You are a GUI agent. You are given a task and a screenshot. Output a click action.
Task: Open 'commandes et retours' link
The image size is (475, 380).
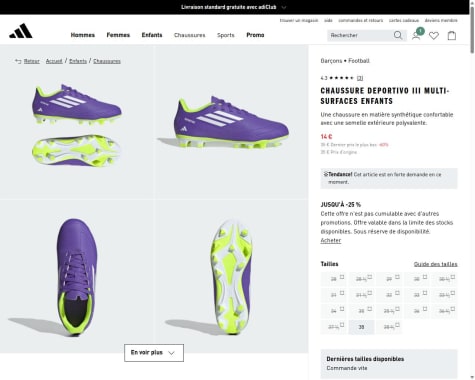click(x=361, y=21)
